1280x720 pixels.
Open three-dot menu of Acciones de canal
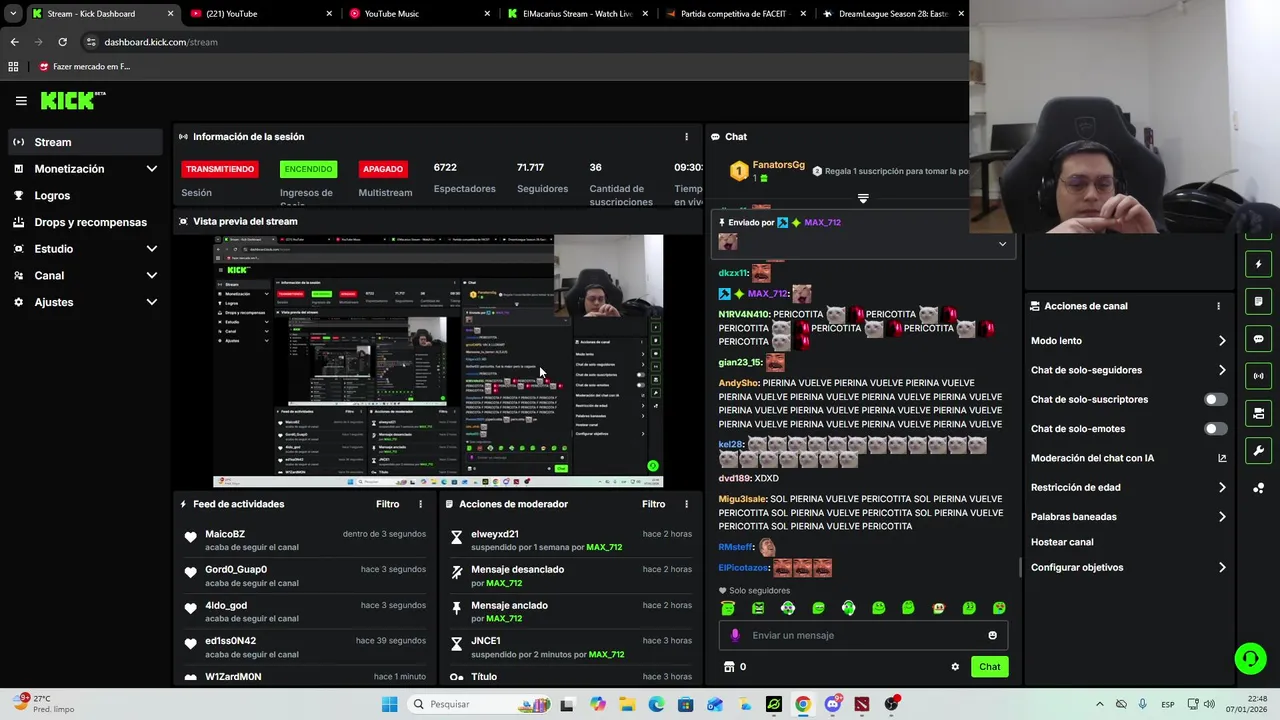1218,306
